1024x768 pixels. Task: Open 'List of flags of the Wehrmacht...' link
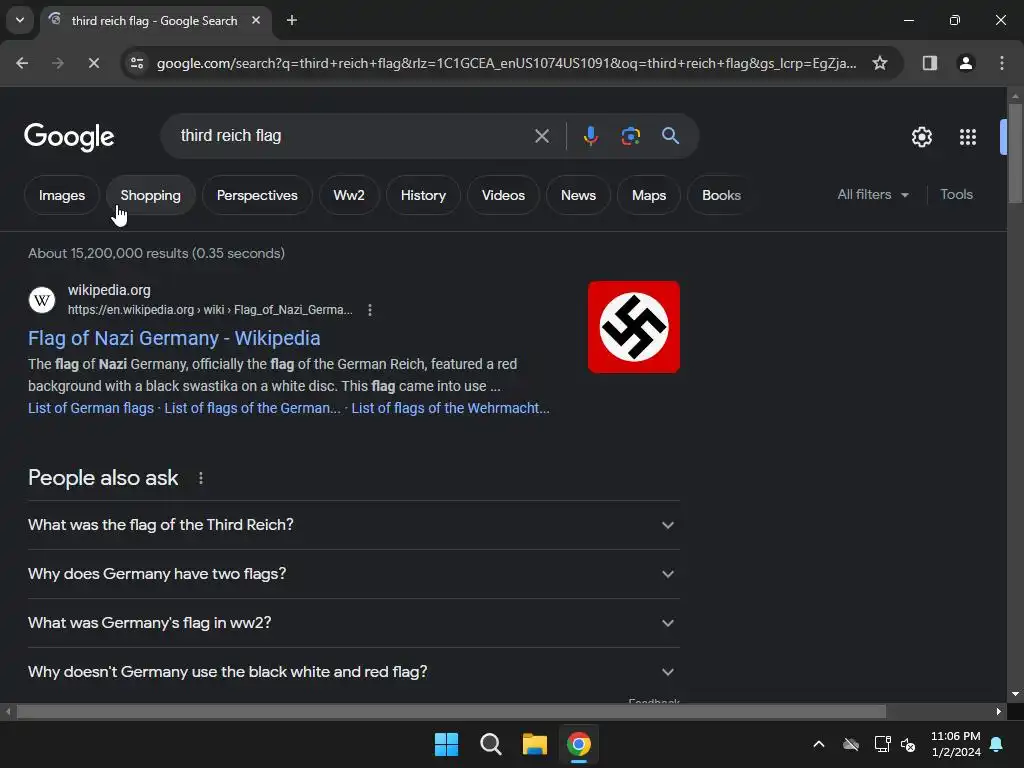451,408
